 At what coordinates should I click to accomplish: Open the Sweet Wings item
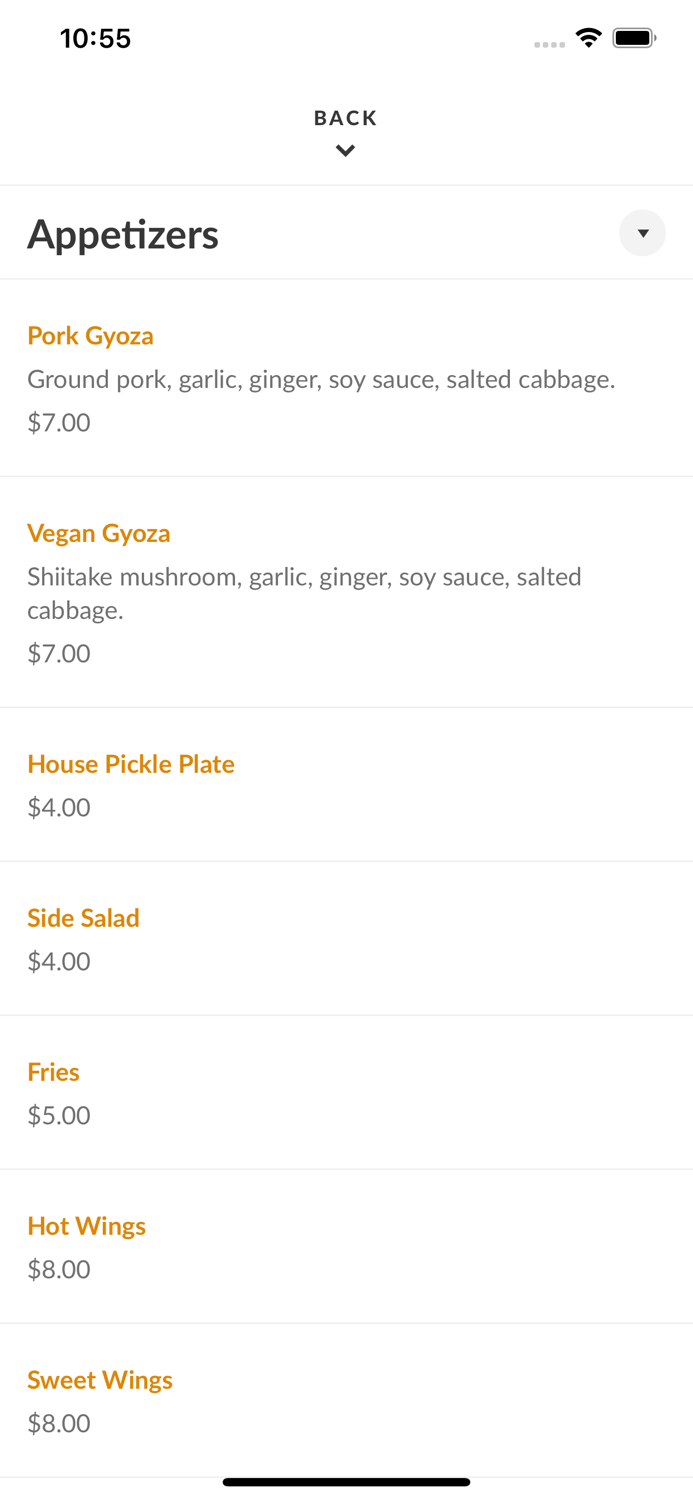click(100, 1380)
